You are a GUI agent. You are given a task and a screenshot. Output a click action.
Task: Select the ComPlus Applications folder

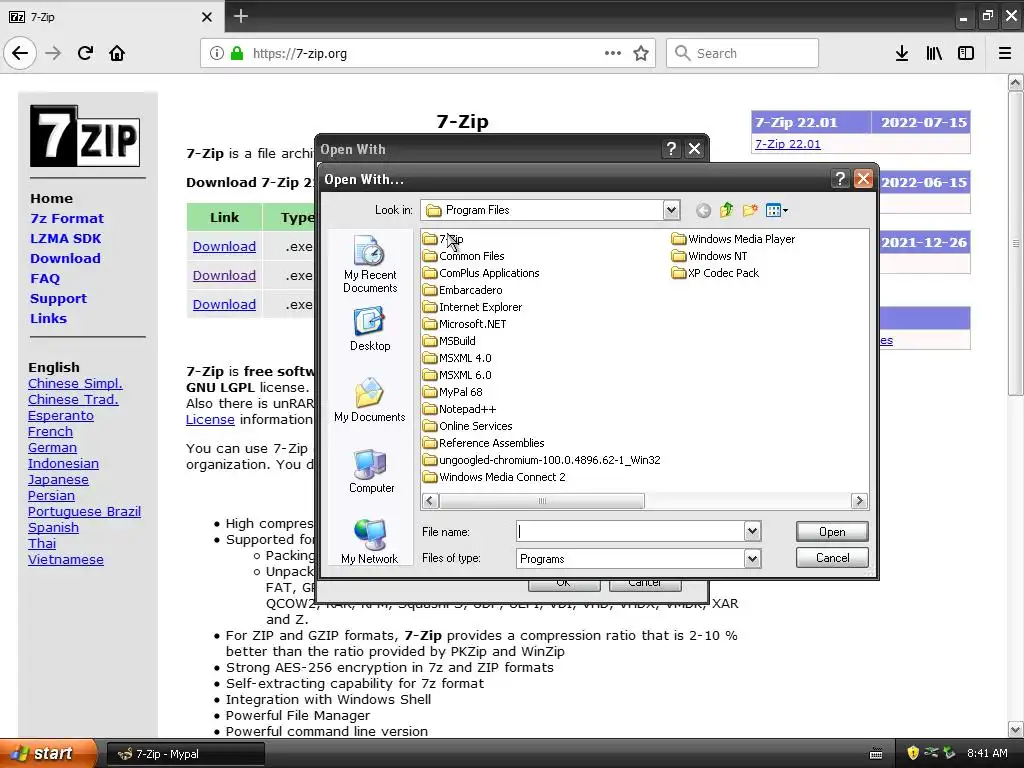[x=481, y=273]
